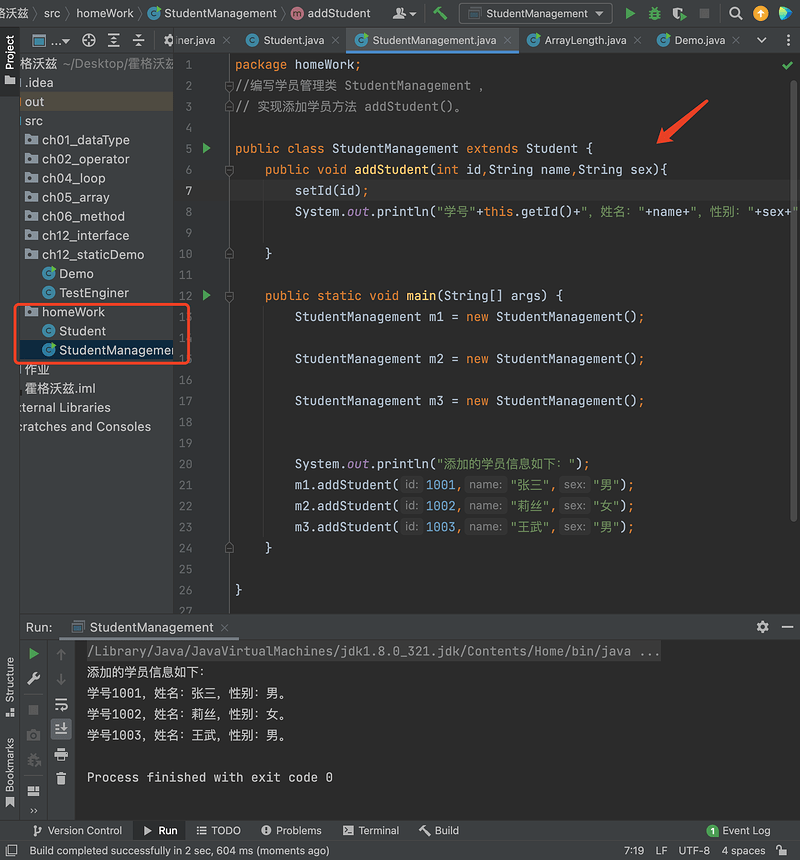Click the Select Opened File target icon
Screen dimensions: 800x860
[x=88, y=40]
